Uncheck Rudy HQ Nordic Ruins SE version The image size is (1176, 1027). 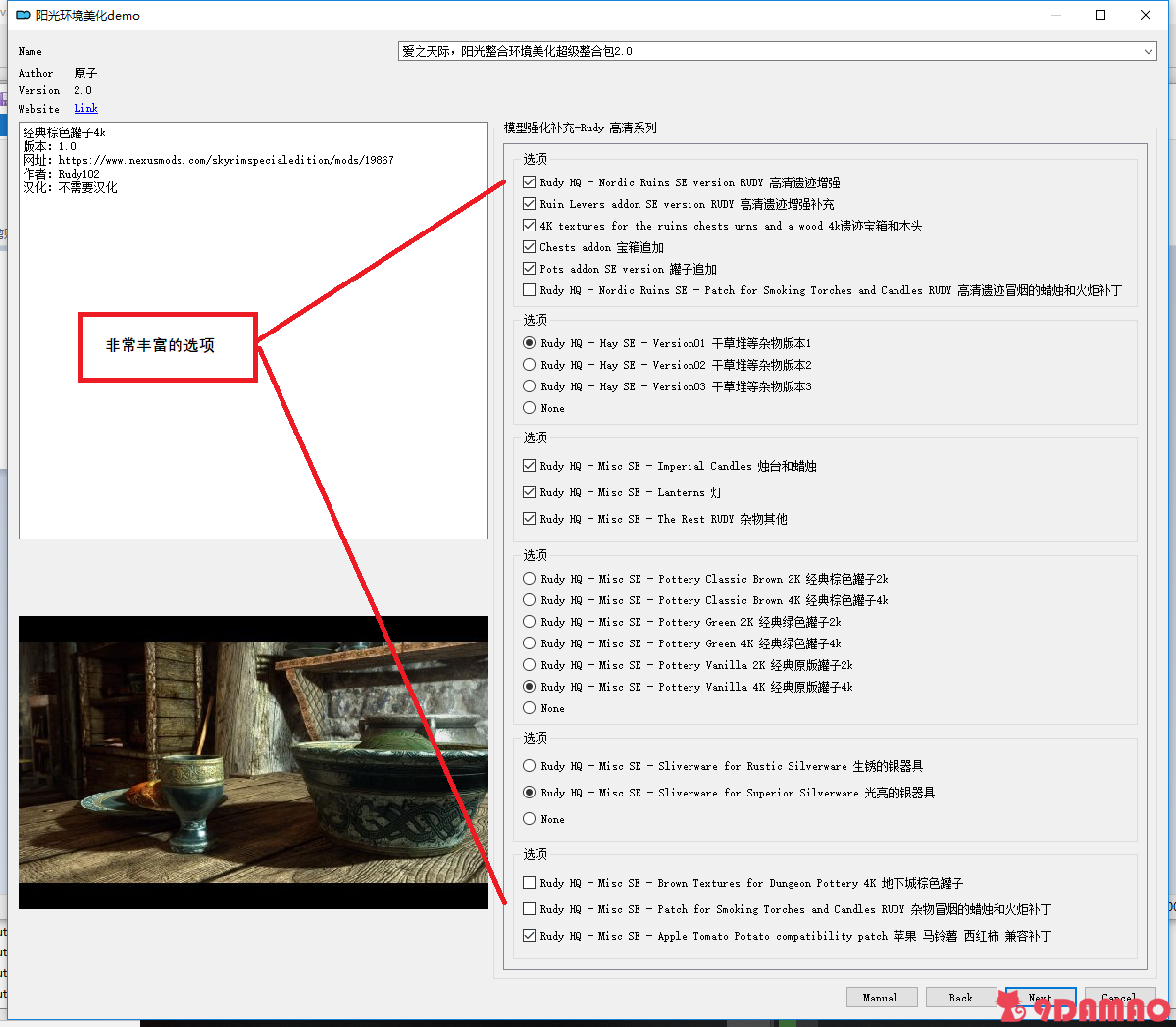point(530,182)
